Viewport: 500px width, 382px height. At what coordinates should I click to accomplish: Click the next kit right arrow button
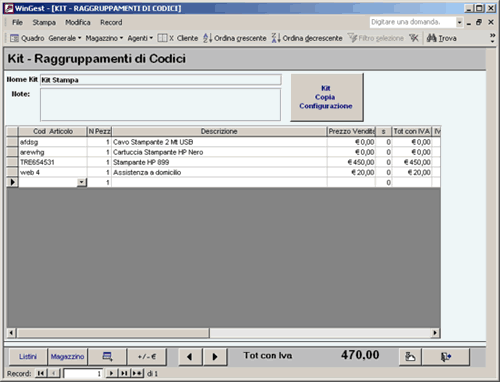[215, 357]
